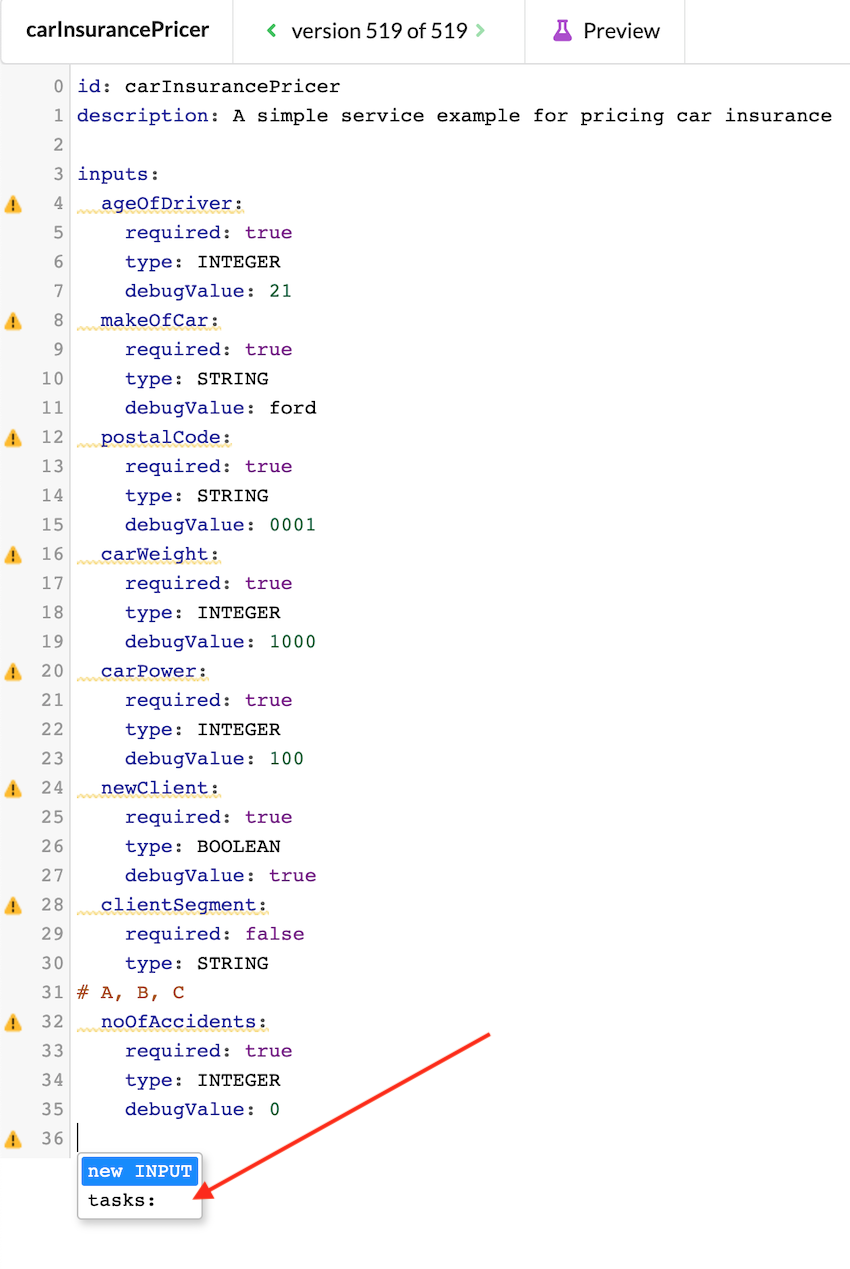Click the warning icon beside newClient

[x=13, y=788]
